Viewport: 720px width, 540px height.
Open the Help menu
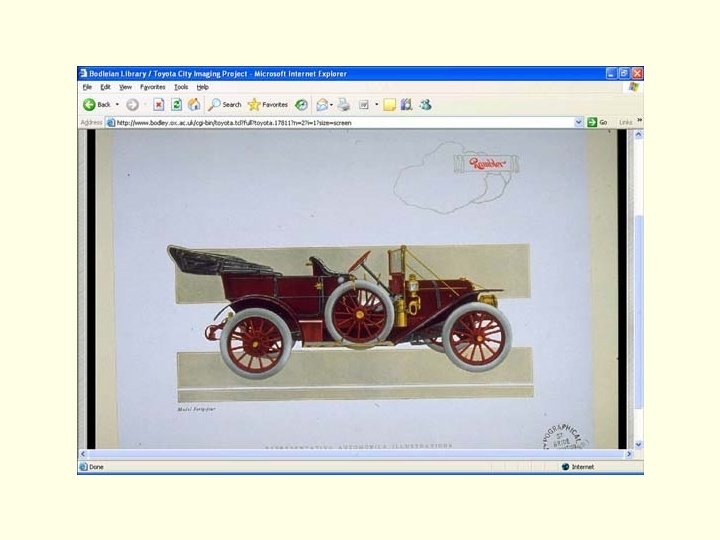202,87
